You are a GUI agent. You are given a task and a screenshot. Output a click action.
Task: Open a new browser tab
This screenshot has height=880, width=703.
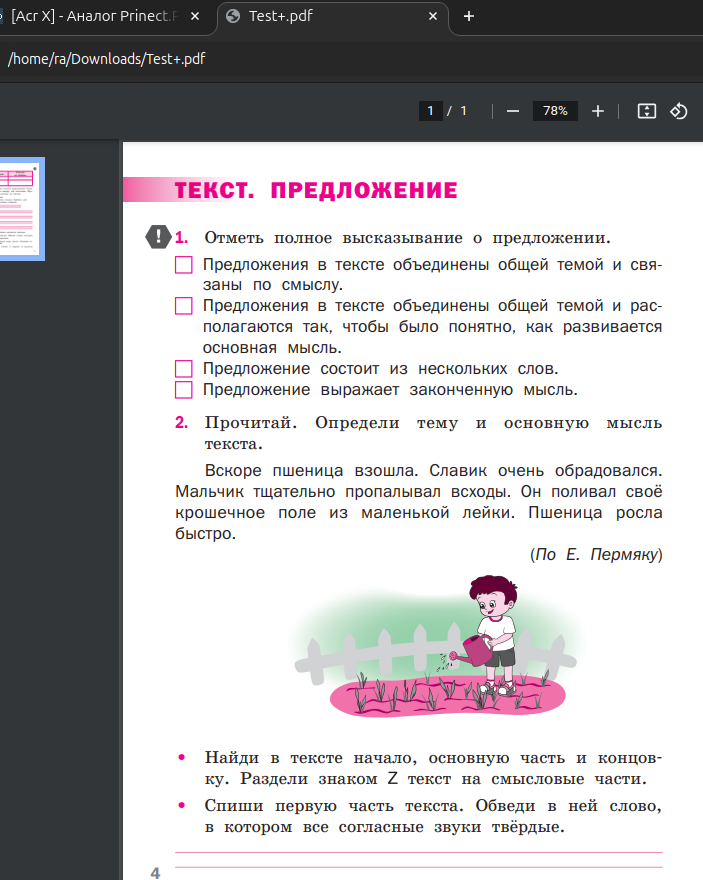point(469,16)
